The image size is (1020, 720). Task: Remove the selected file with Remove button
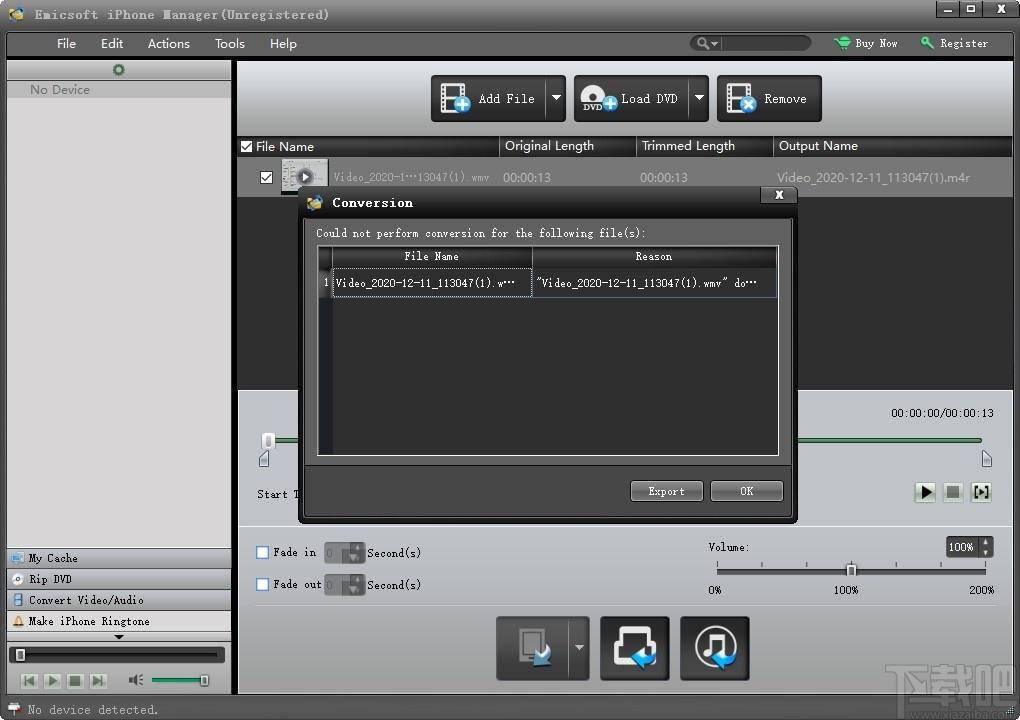click(769, 98)
